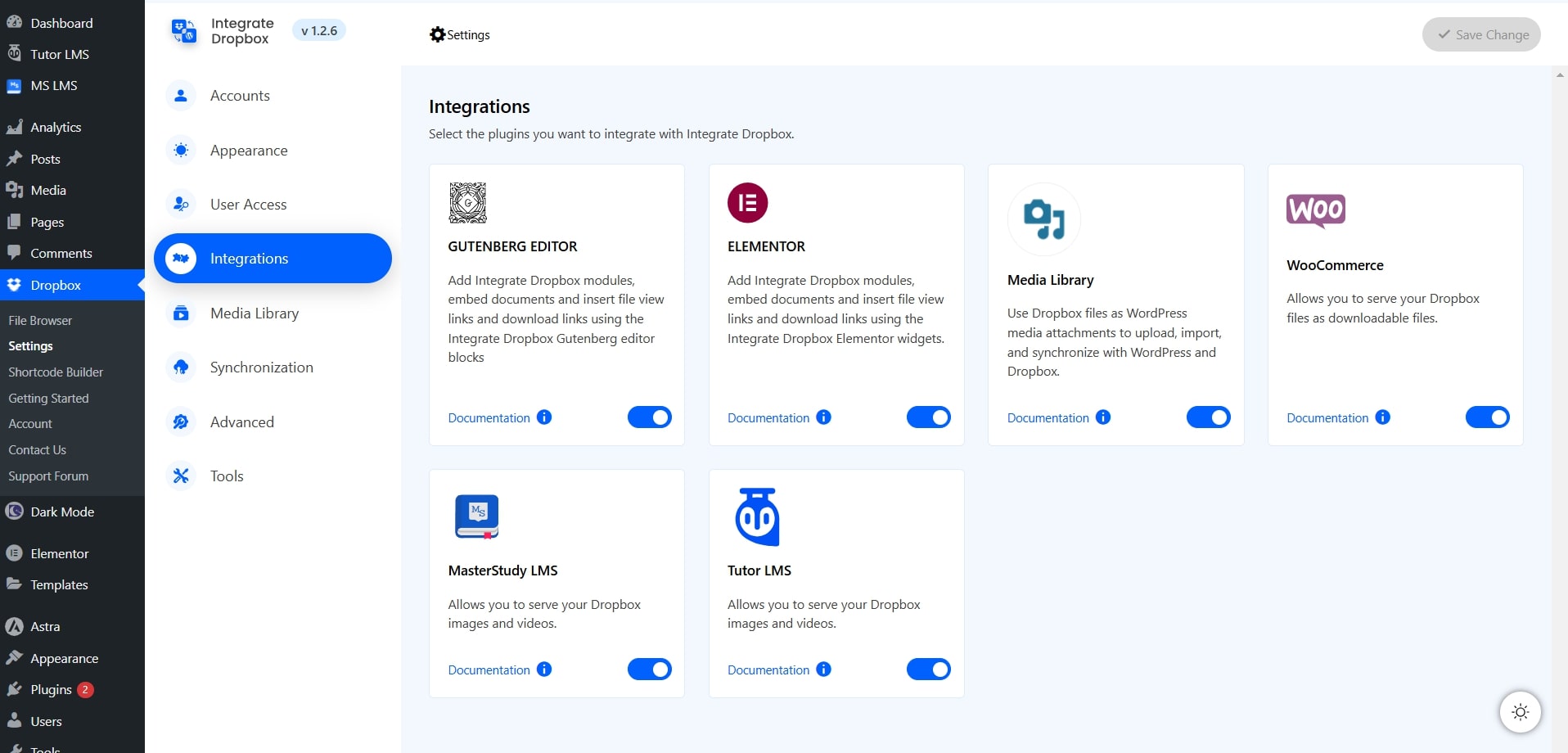Click the Synchronization cloud icon
The image size is (1568, 753).
pos(181,367)
